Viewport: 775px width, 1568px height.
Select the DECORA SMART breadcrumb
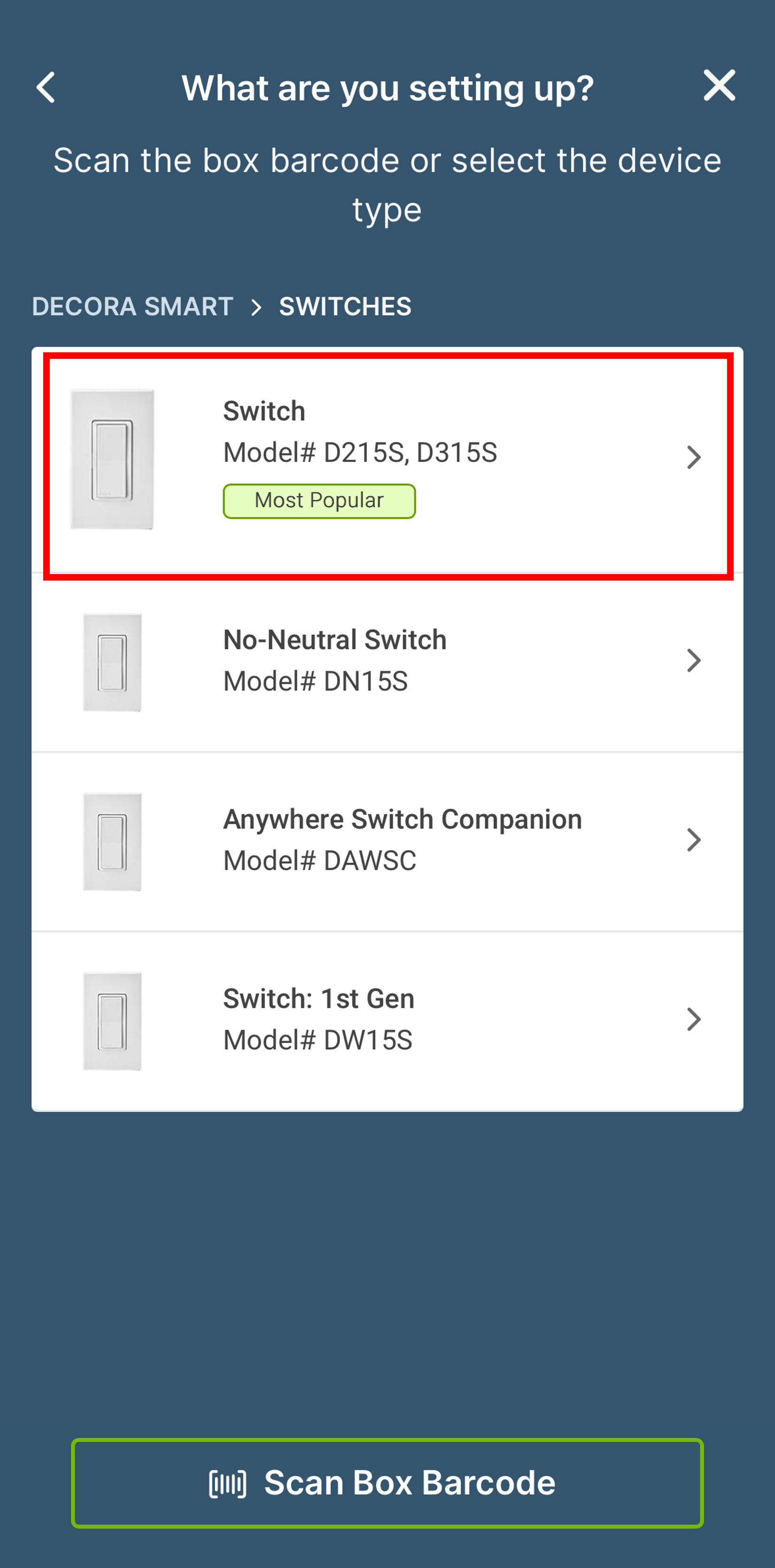(133, 306)
